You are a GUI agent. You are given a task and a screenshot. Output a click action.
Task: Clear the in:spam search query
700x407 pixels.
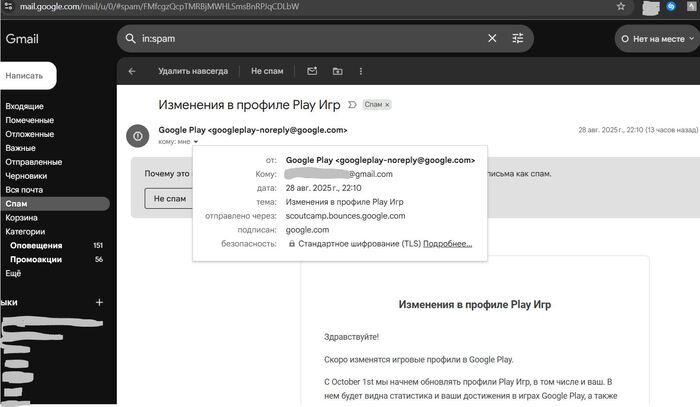[x=492, y=38]
